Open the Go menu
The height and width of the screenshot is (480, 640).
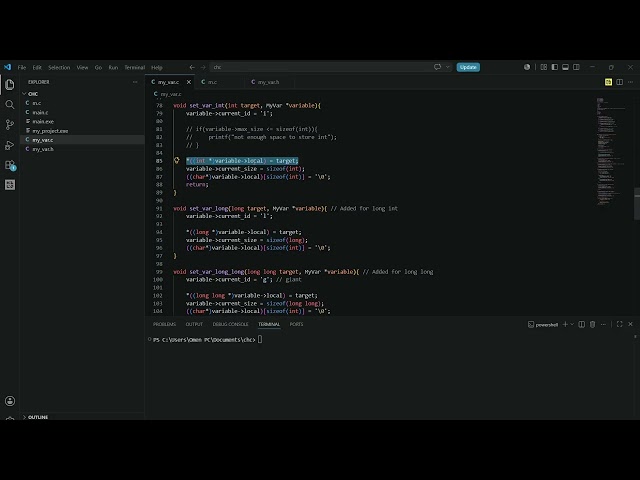coord(98,67)
